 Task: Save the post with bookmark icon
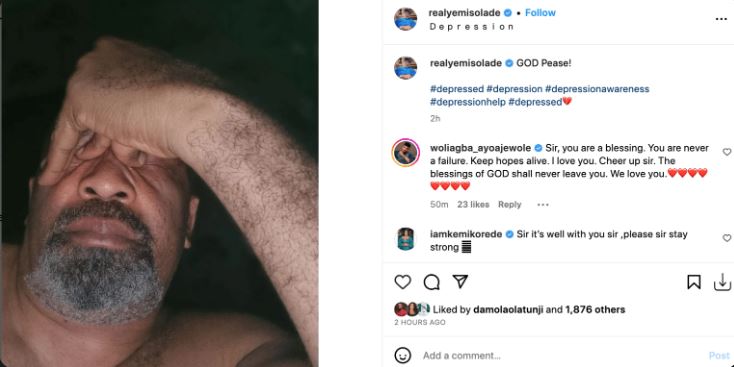pyautogui.click(x=694, y=282)
